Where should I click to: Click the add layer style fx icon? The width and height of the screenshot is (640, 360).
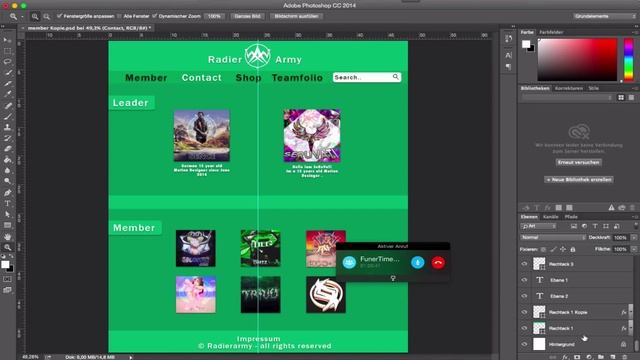[x=565, y=357]
